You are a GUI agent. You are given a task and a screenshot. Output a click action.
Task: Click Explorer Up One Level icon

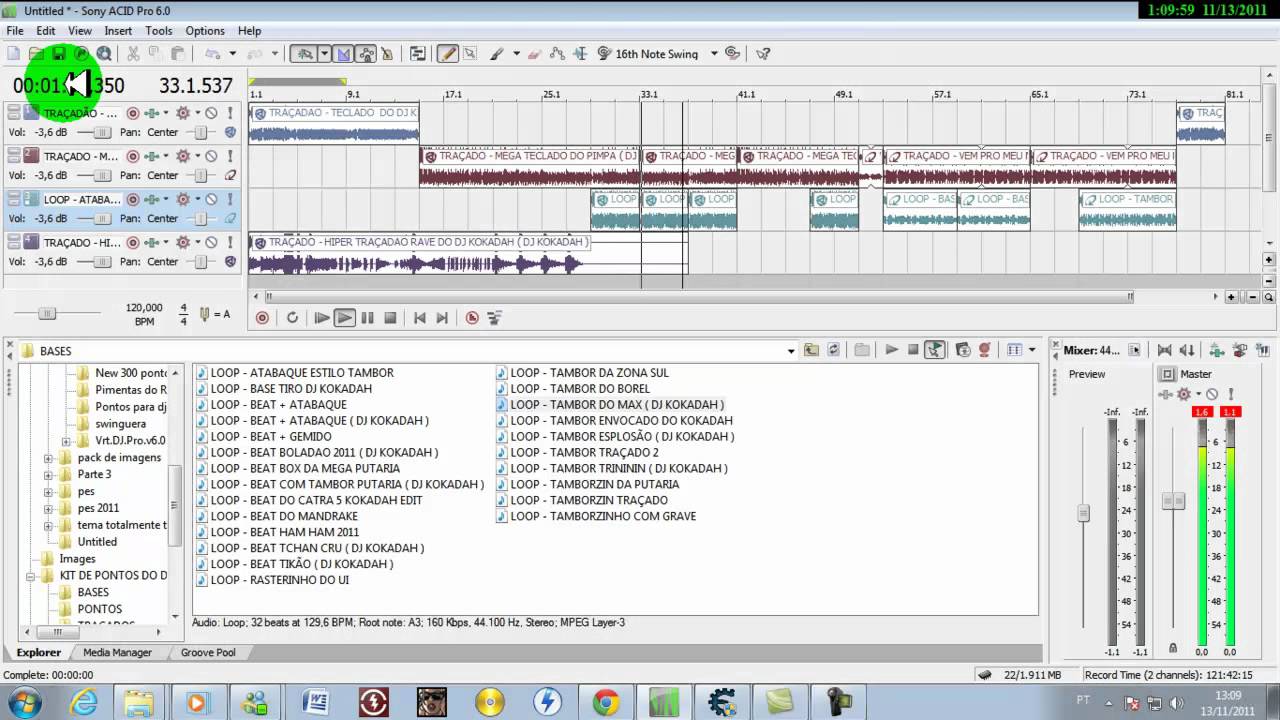pyautogui.click(x=811, y=350)
